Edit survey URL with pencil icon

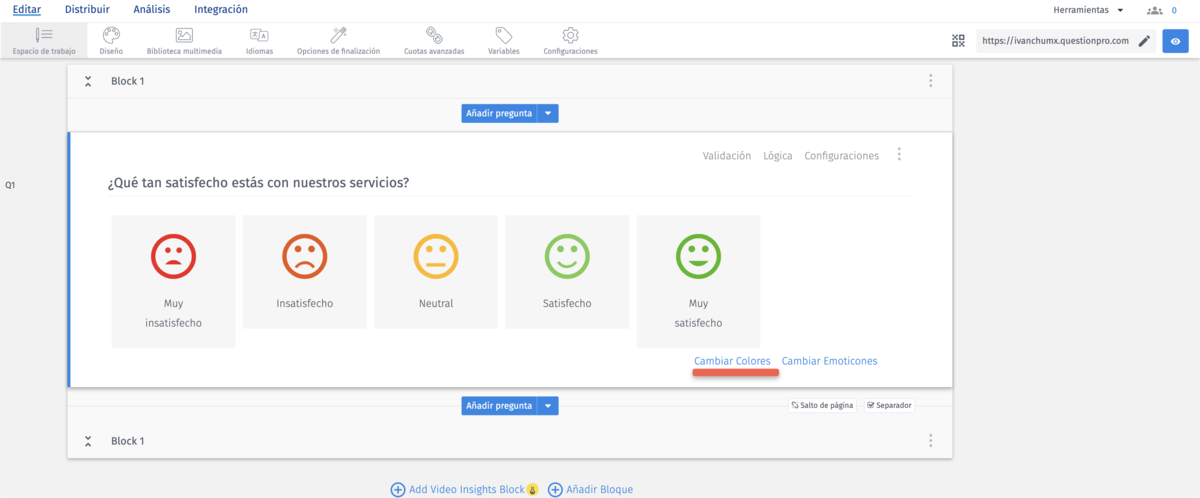1144,41
